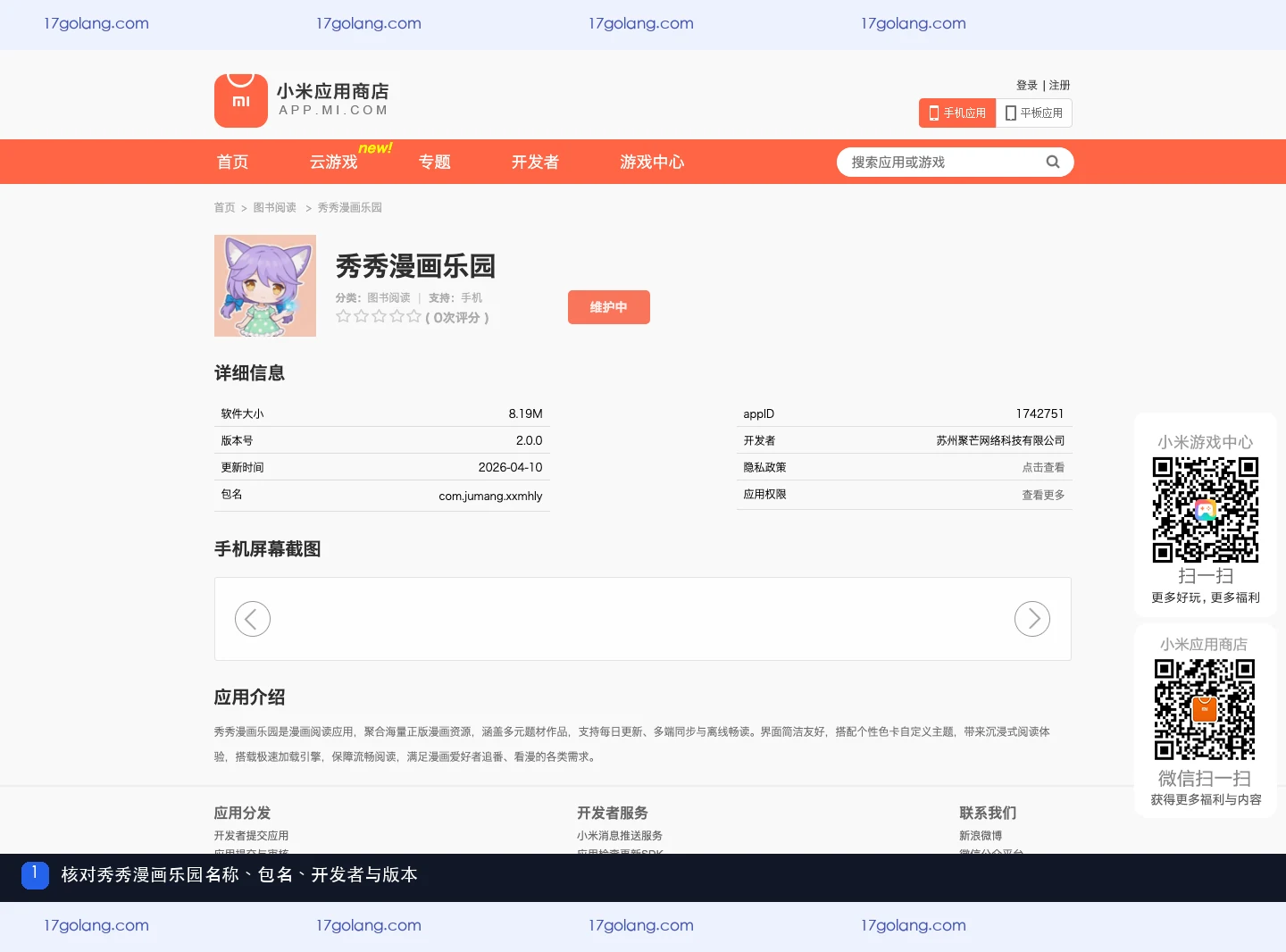Click the 首页 breadcrumb link

coord(224,207)
